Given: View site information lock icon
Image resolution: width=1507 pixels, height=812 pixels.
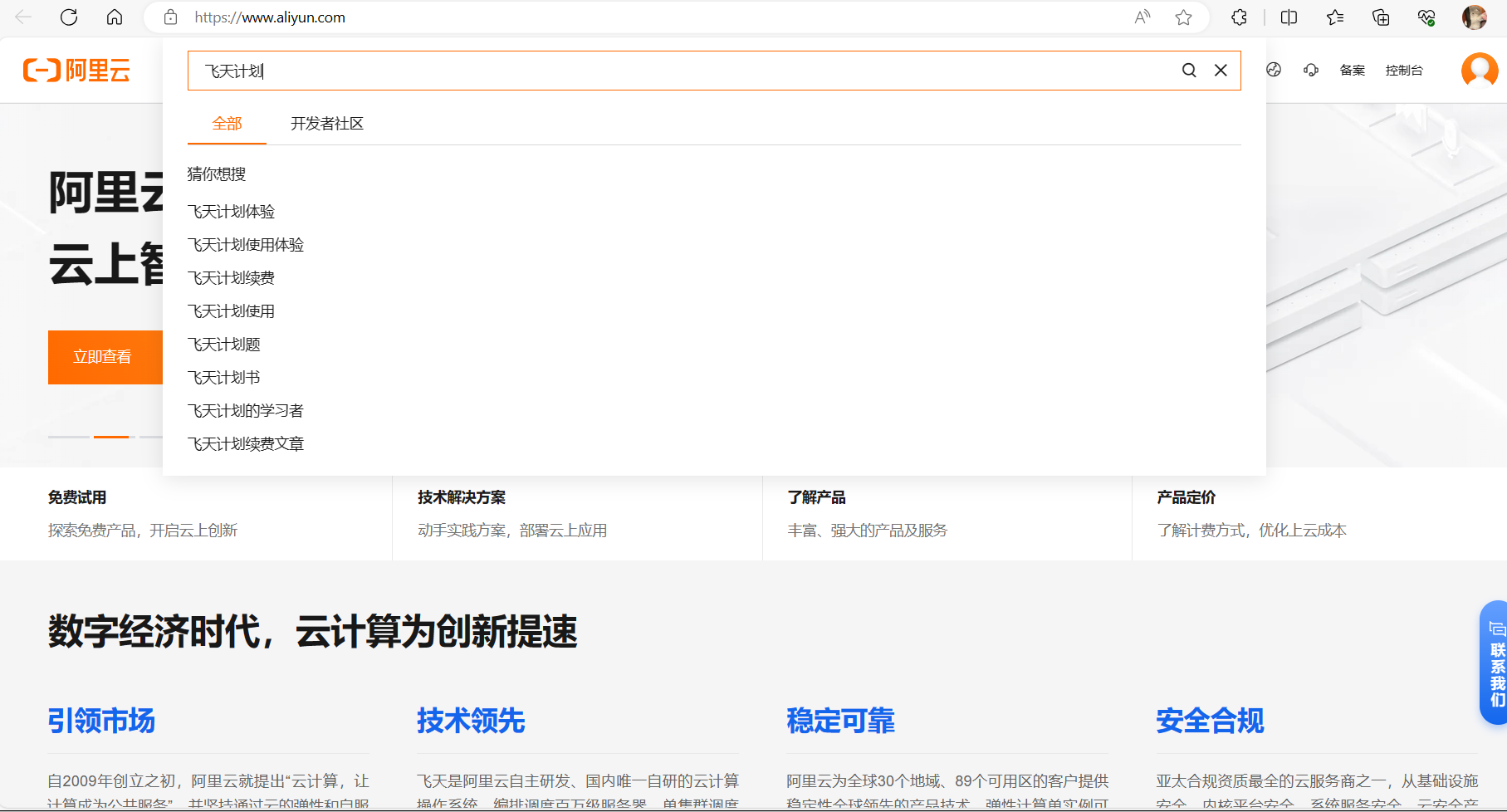Looking at the screenshot, I should [x=170, y=17].
